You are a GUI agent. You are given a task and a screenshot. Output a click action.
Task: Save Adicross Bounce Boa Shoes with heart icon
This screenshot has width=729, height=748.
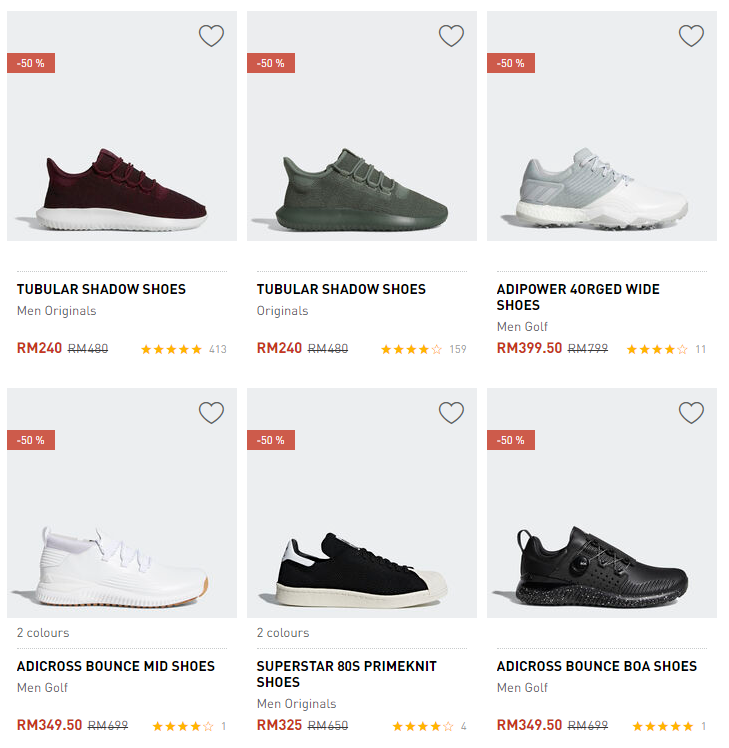[x=691, y=412]
